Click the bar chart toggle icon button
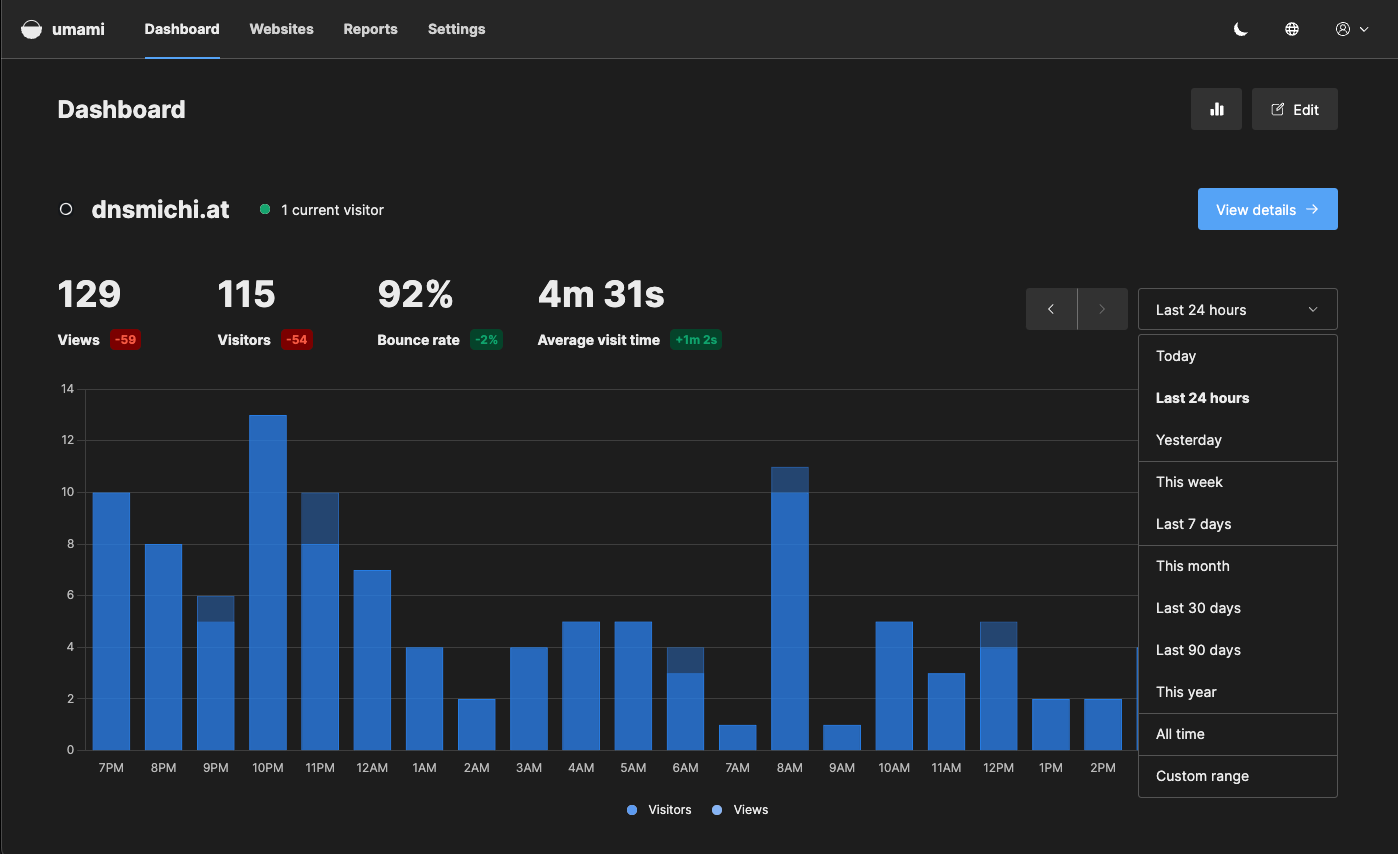Screen dimensions: 1398x854 (x=1216, y=110)
